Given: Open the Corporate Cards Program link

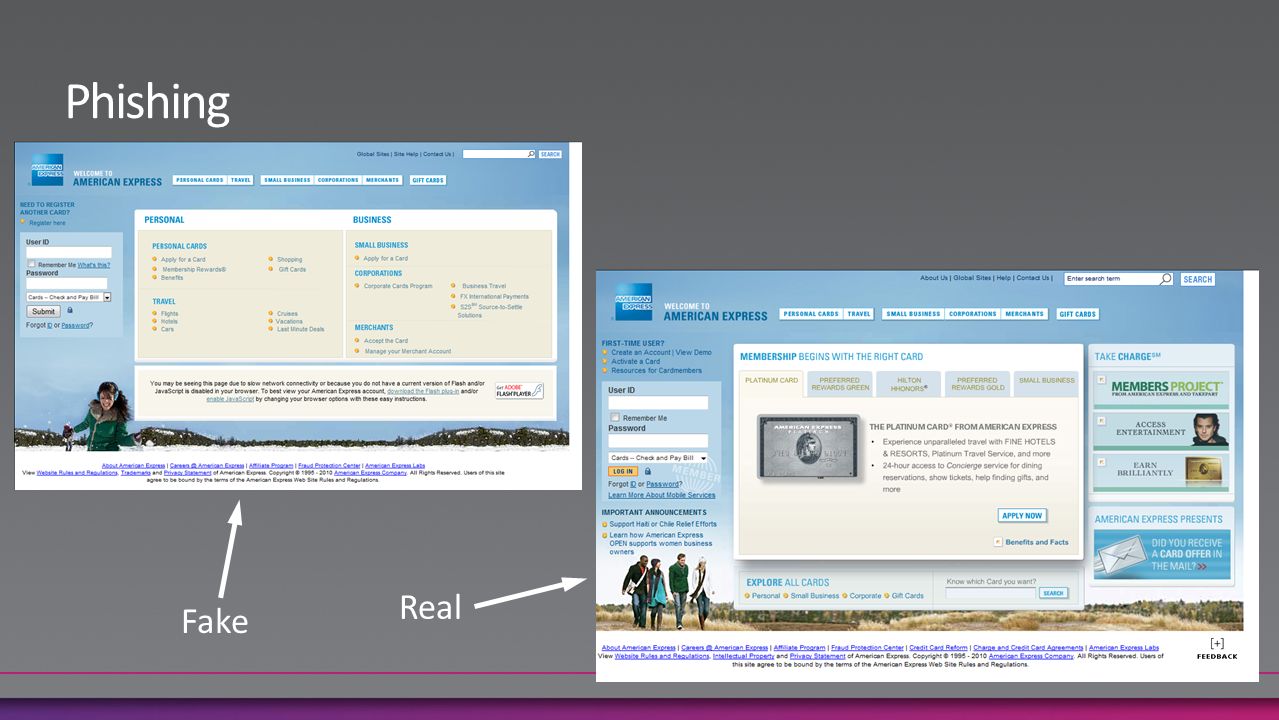Looking at the screenshot, I should coord(398,286).
